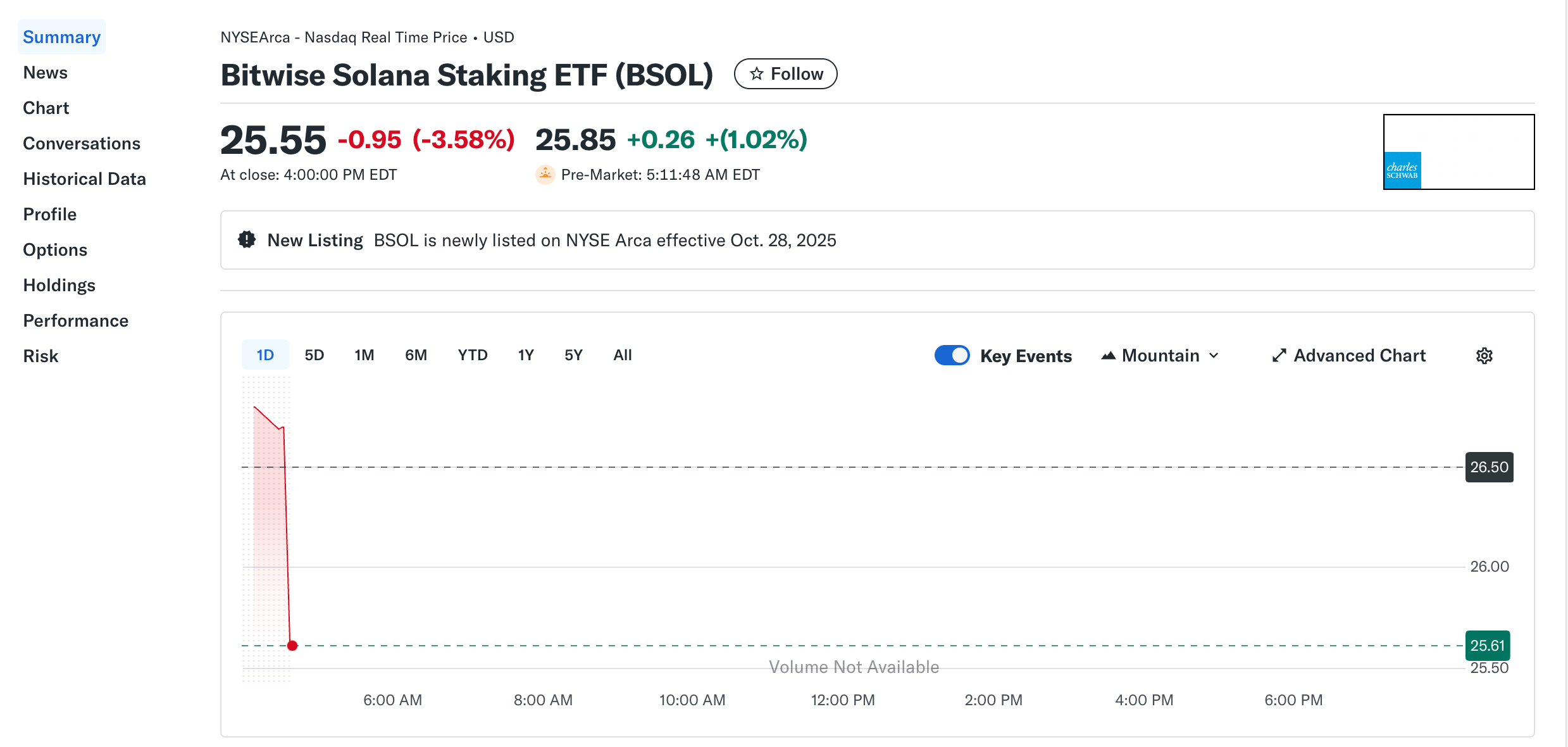Open the News page for BSOL
This screenshot has height=747, width=1568.
[45, 72]
